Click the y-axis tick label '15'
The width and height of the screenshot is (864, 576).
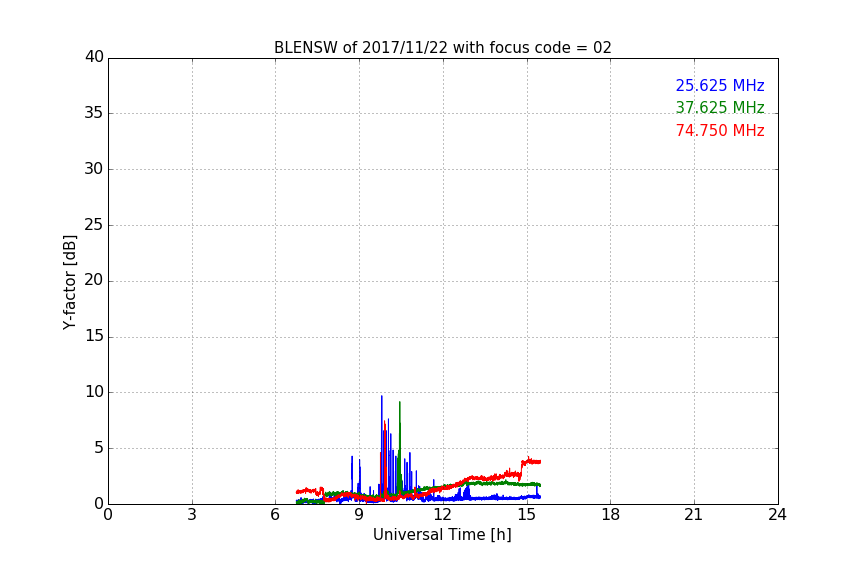pos(94,336)
